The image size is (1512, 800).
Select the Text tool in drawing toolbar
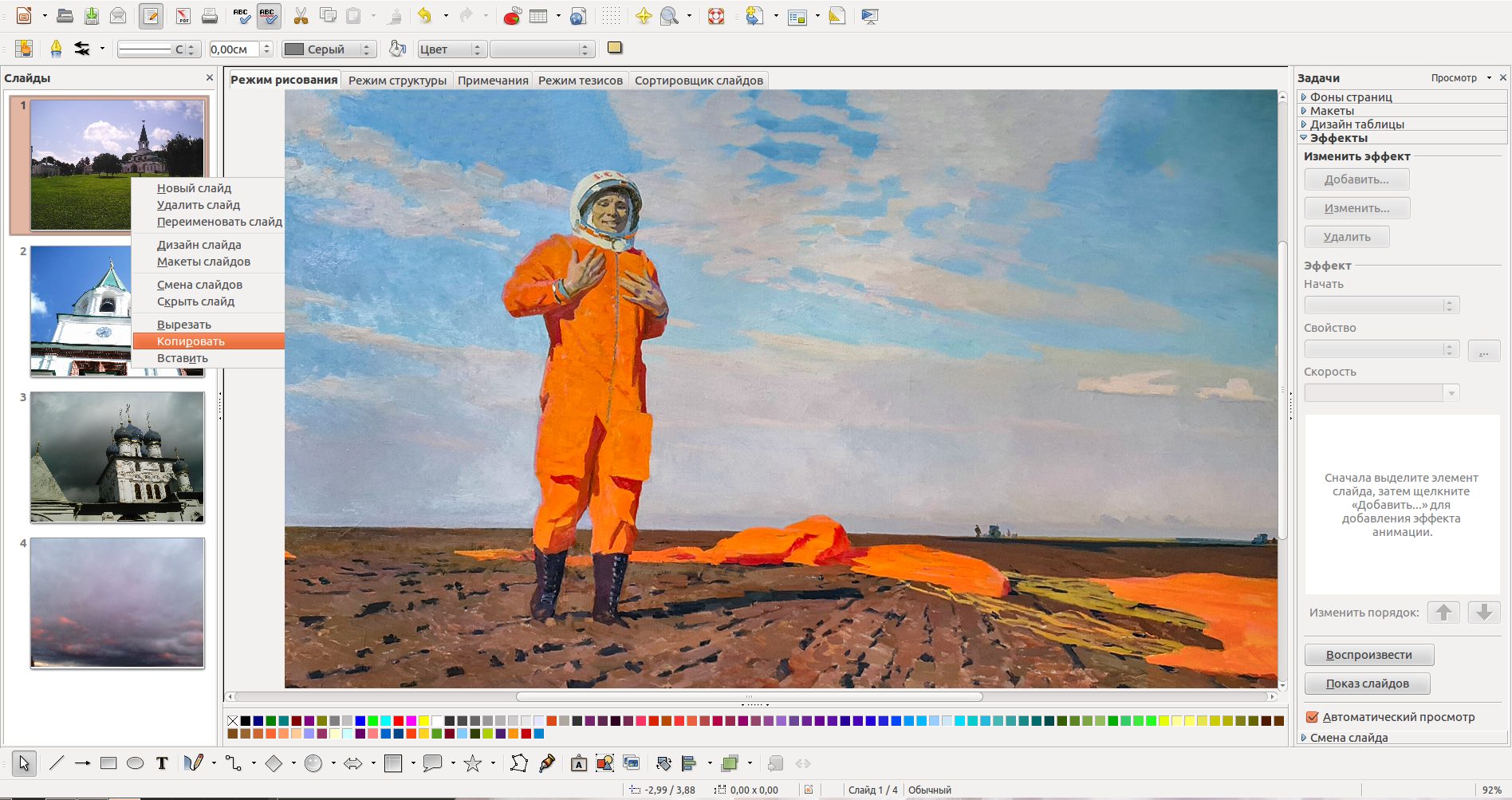coord(162,763)
